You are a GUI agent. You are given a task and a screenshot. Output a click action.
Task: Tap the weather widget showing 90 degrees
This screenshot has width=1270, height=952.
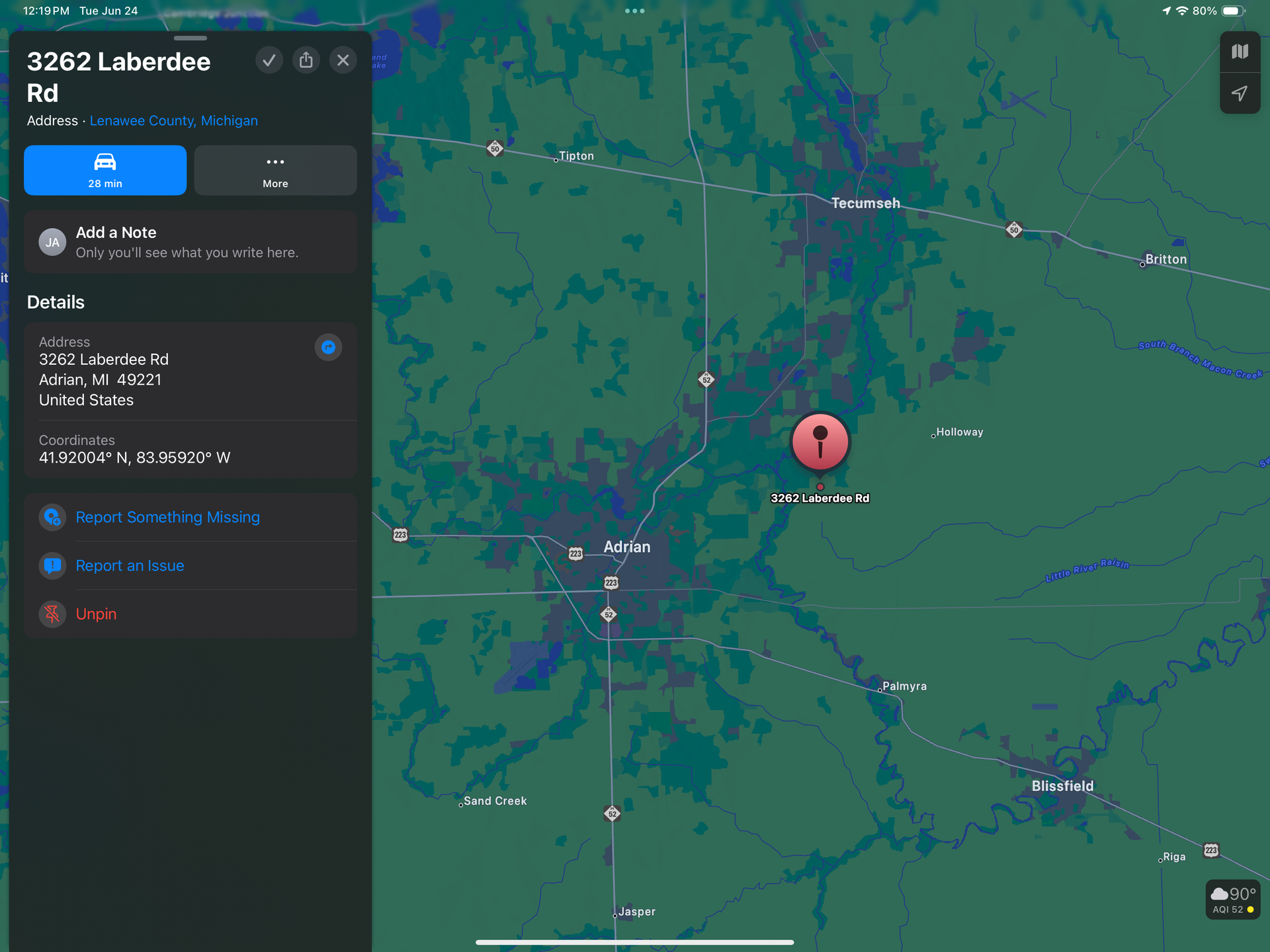[1234, 899]
